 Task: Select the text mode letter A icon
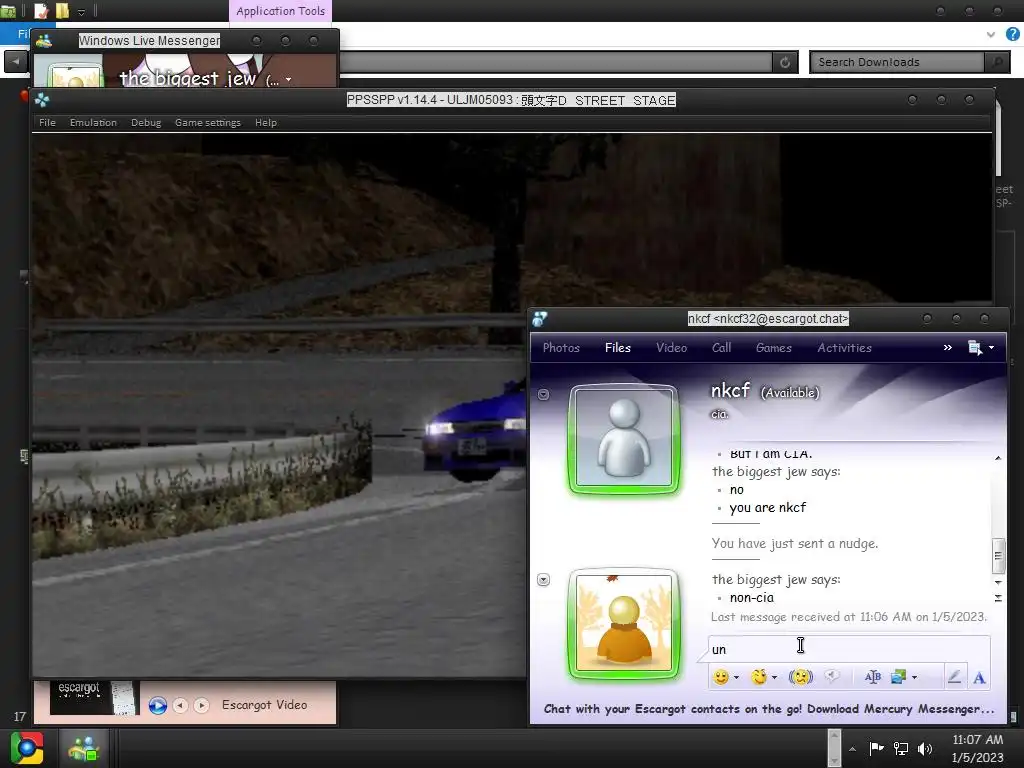click(979, 678)
